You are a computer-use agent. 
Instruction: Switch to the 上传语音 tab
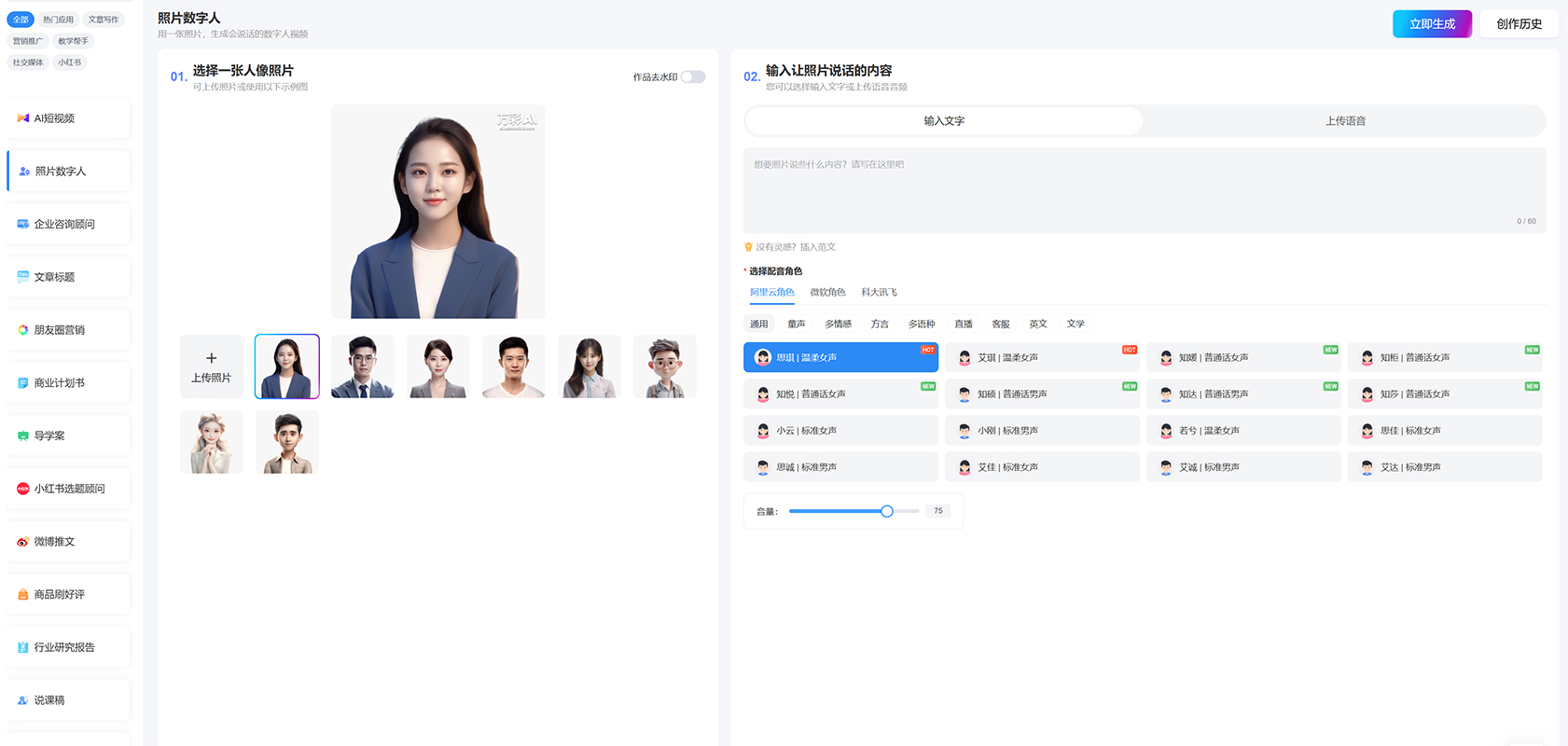[x=1345, y=120]
